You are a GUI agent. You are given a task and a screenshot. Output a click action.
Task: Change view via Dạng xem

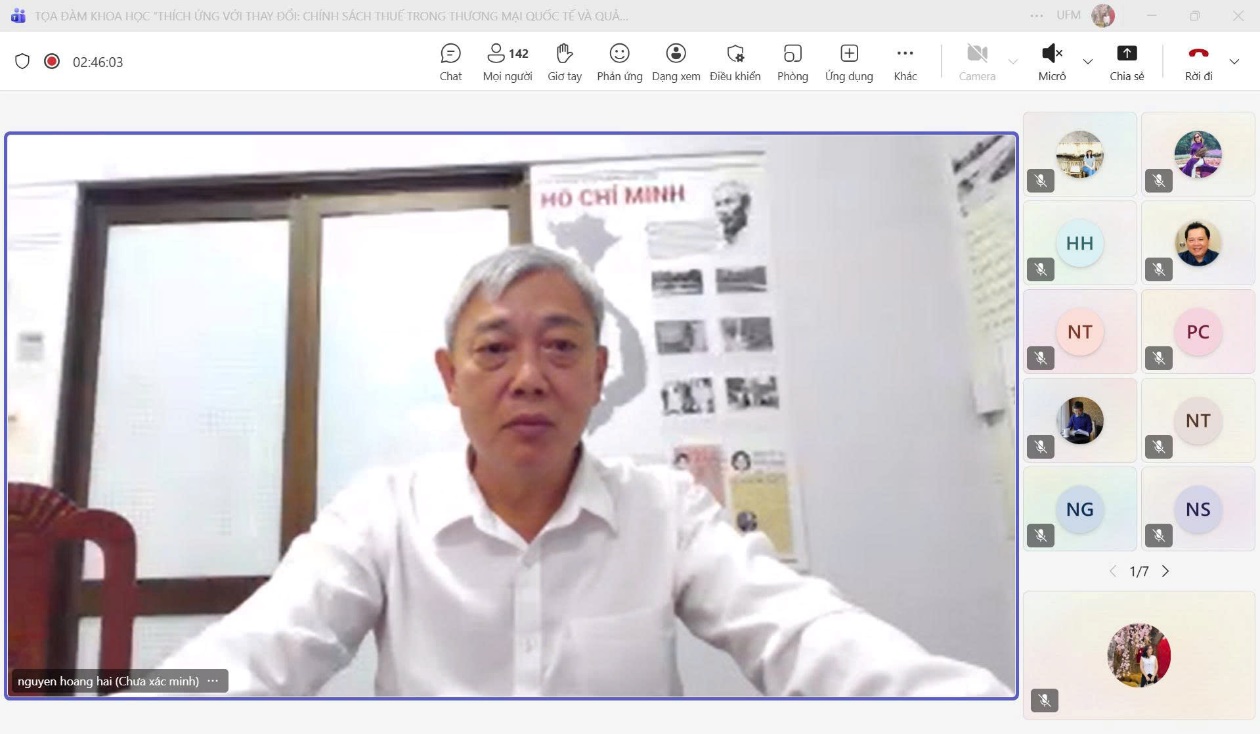tap(676, 62)
